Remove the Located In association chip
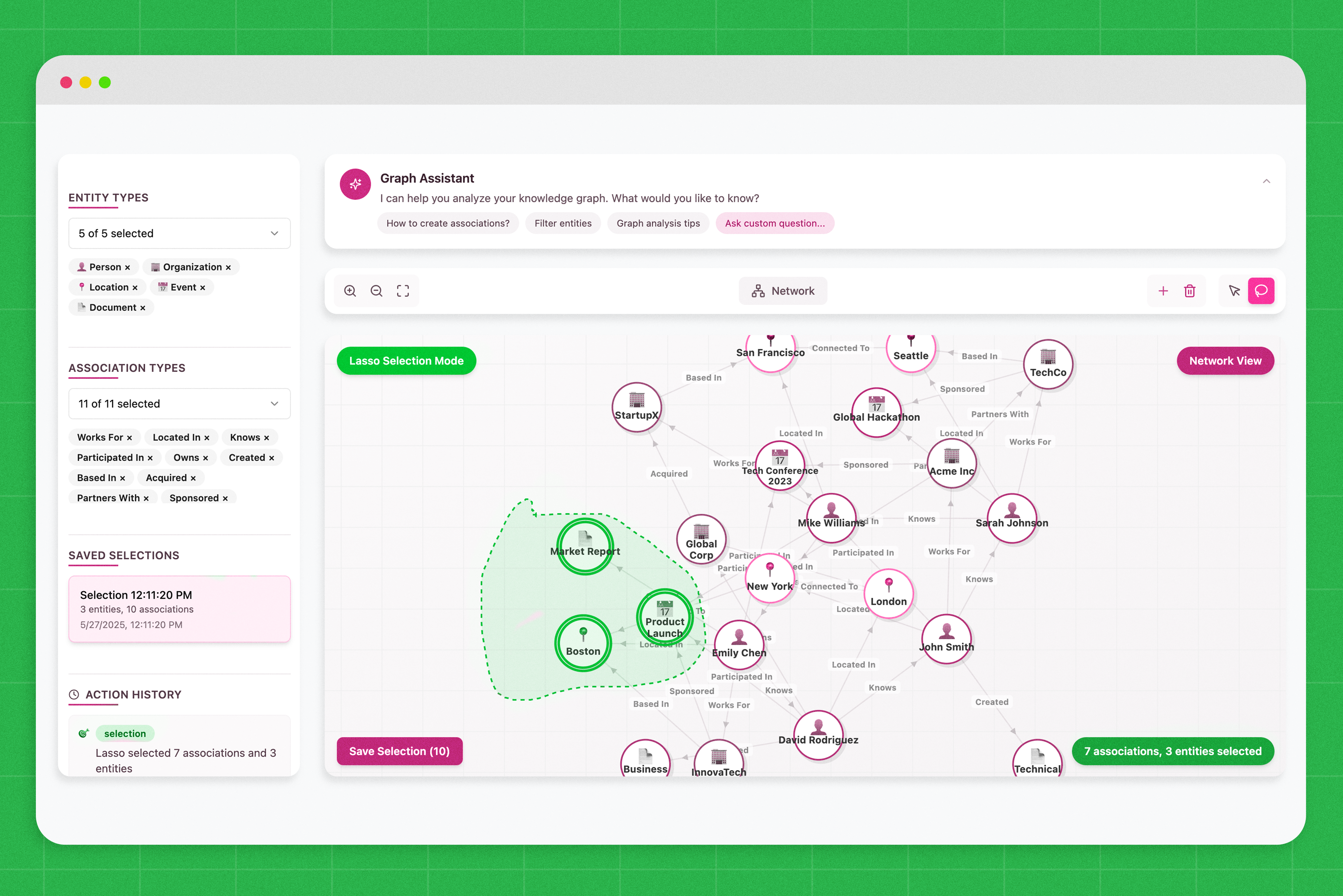 coord(207,438)
